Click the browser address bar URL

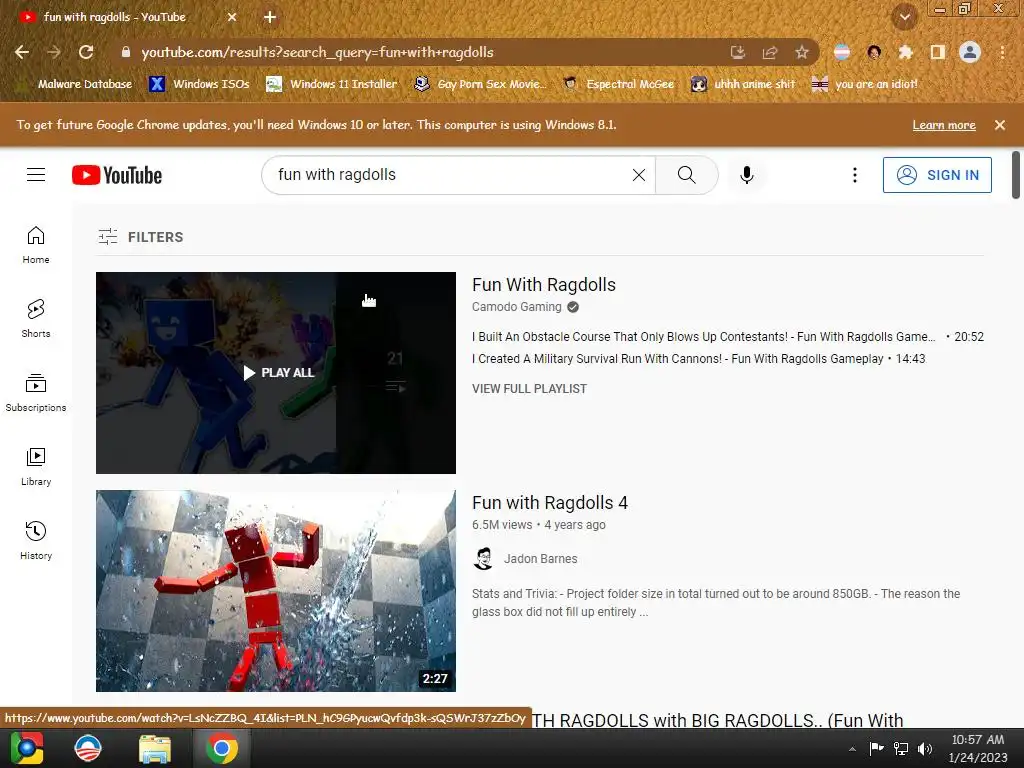(317, 52)
